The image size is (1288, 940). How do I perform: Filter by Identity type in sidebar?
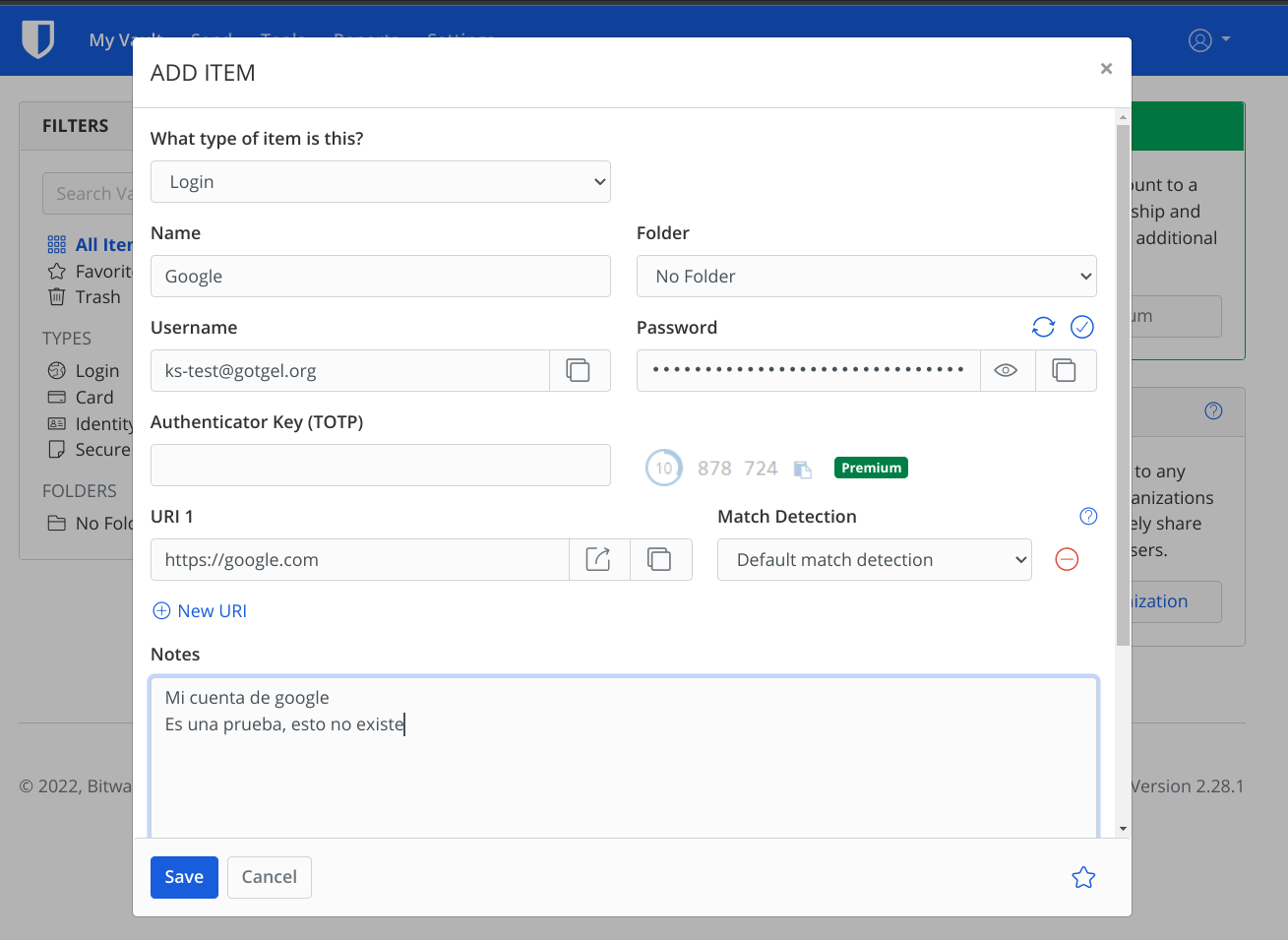click(x=90, y=424)
